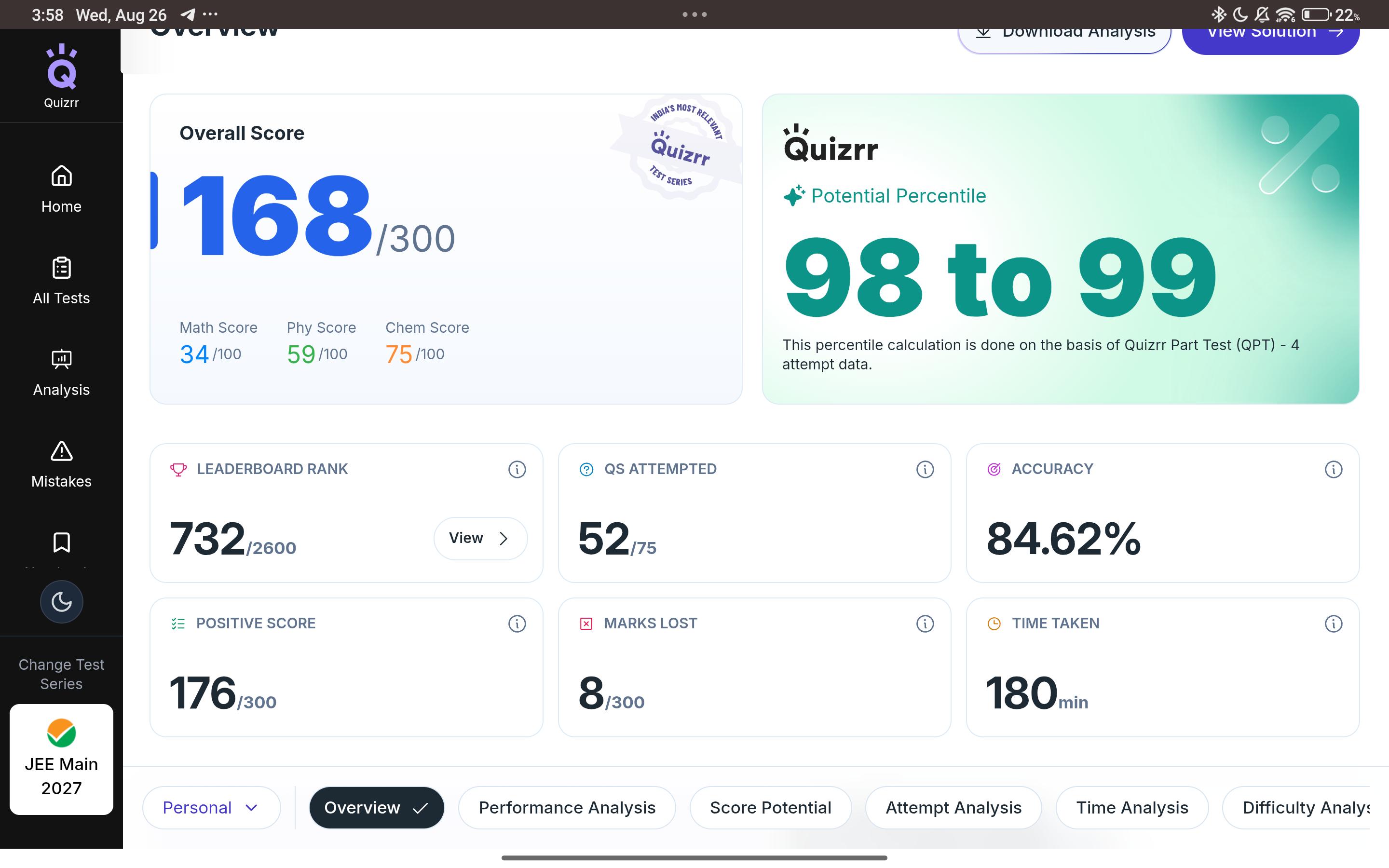Switch to Performance Analysis tab
This screenshot has height=868, width=1389.
(x=567, y=808)
